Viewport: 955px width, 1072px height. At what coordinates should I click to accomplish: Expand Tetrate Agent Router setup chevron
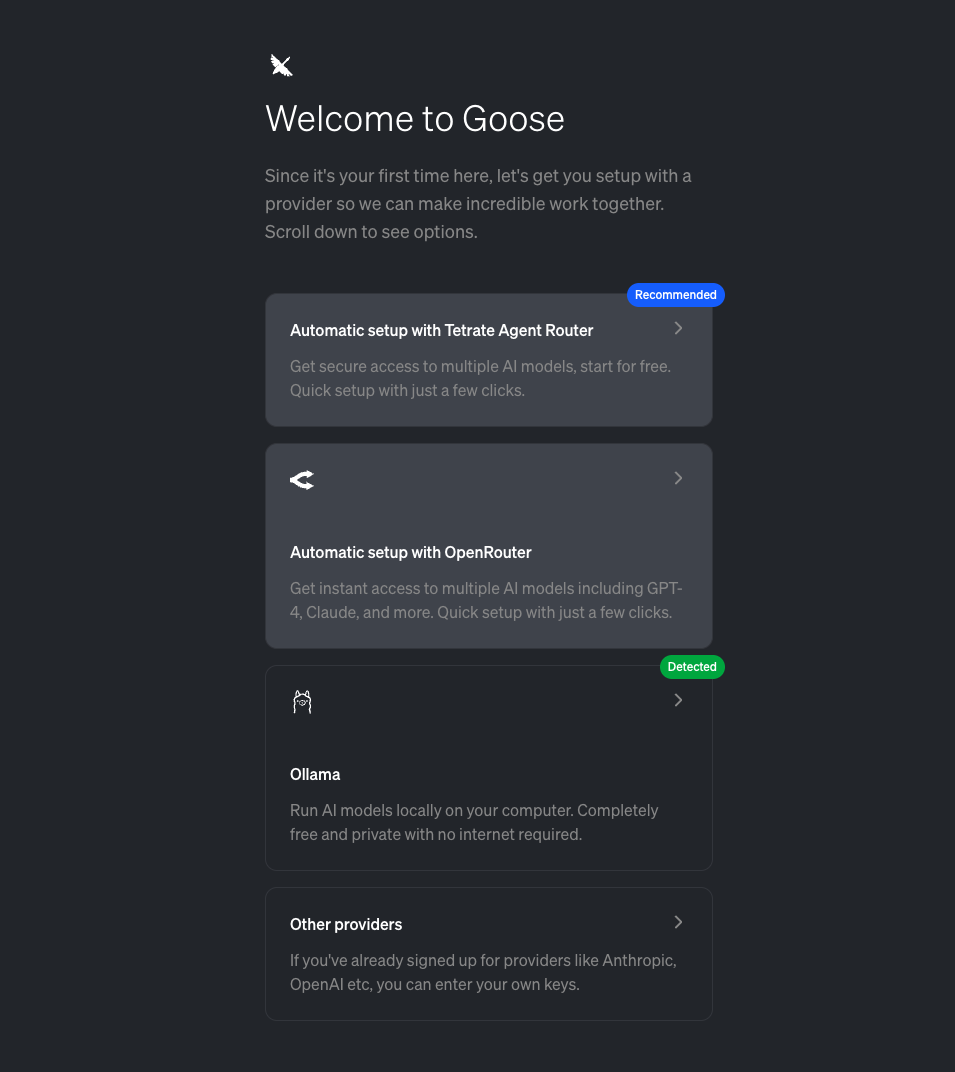click(x=678, y=328)
